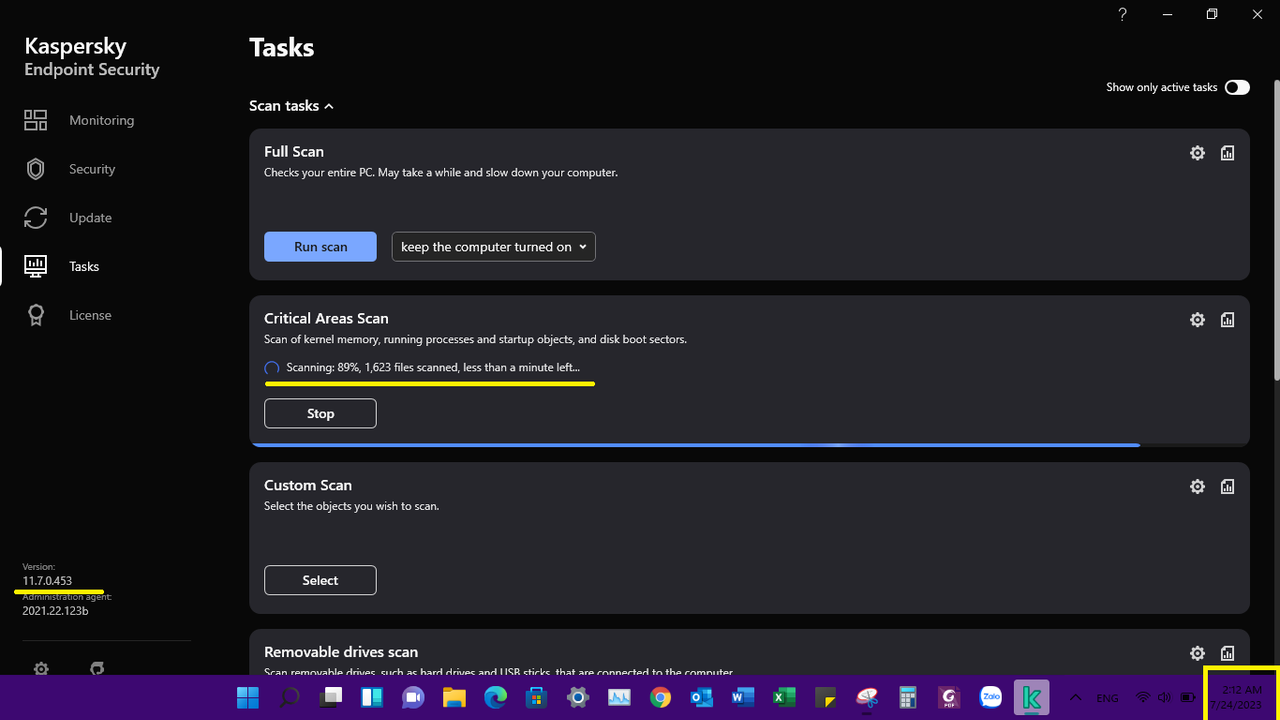The height and width of the screenshot is (720, 1280).
Task: Click the support icon in sidebar bottom
Action: coord(97,667)
